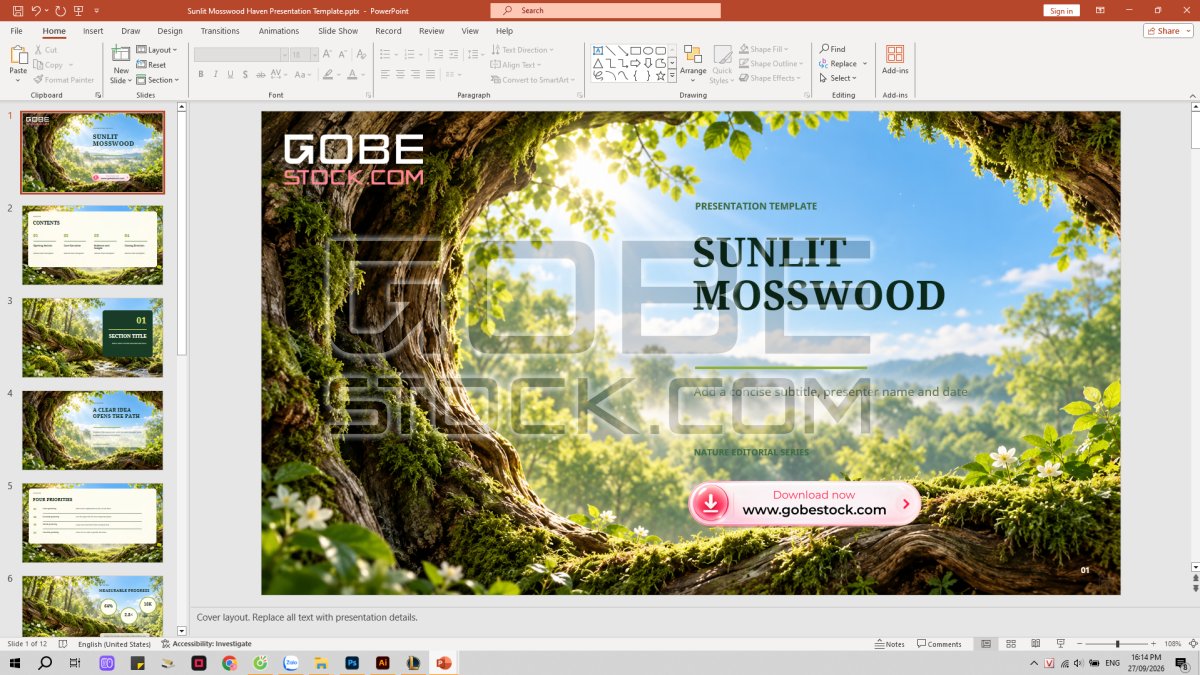
Task: Open the Arrange tool
Action: point(693,62)
